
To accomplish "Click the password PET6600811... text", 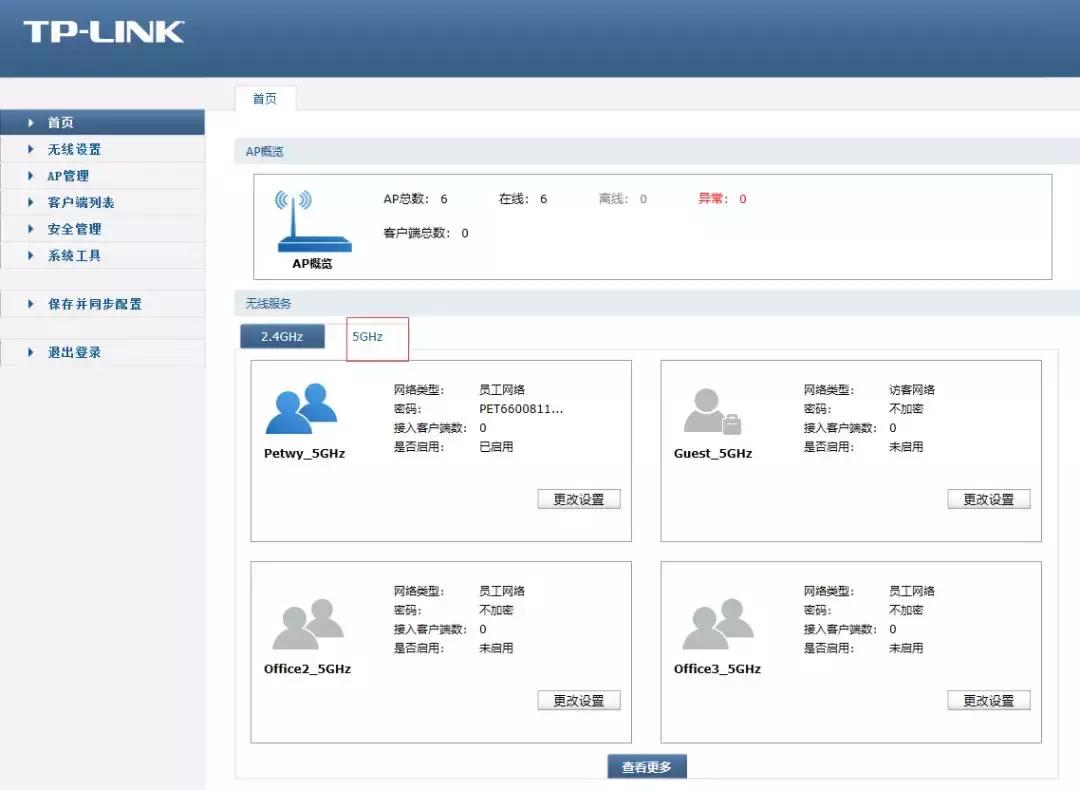I will point(521,408).
